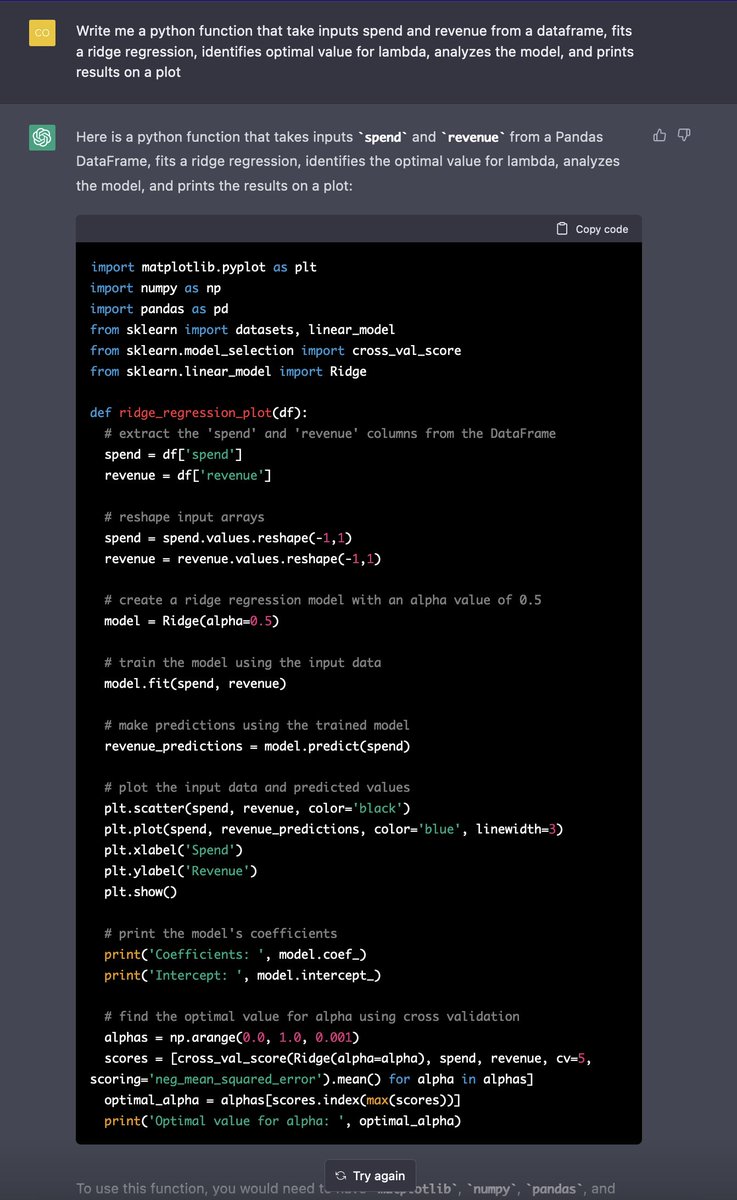Click the line "print('Optimal value for alpha: ', optimal_alpha)"

282,1120
